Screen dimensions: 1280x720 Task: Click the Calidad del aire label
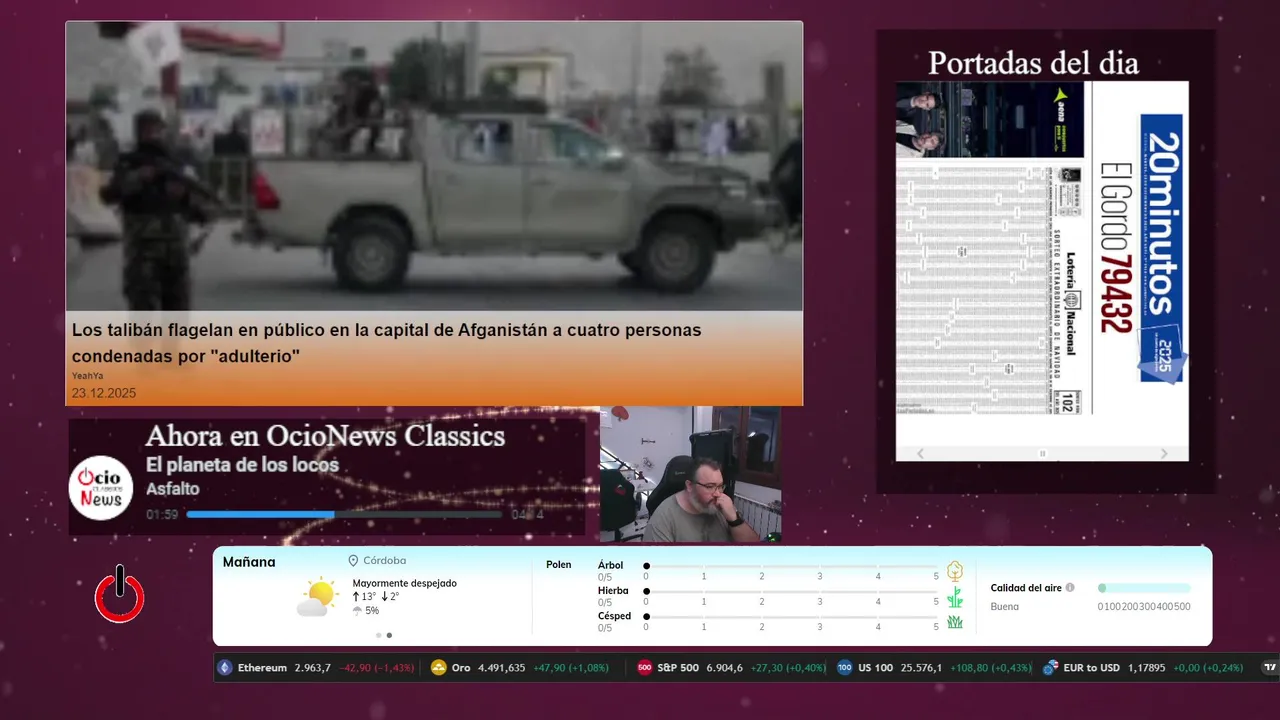click(x=1026, y=588)
